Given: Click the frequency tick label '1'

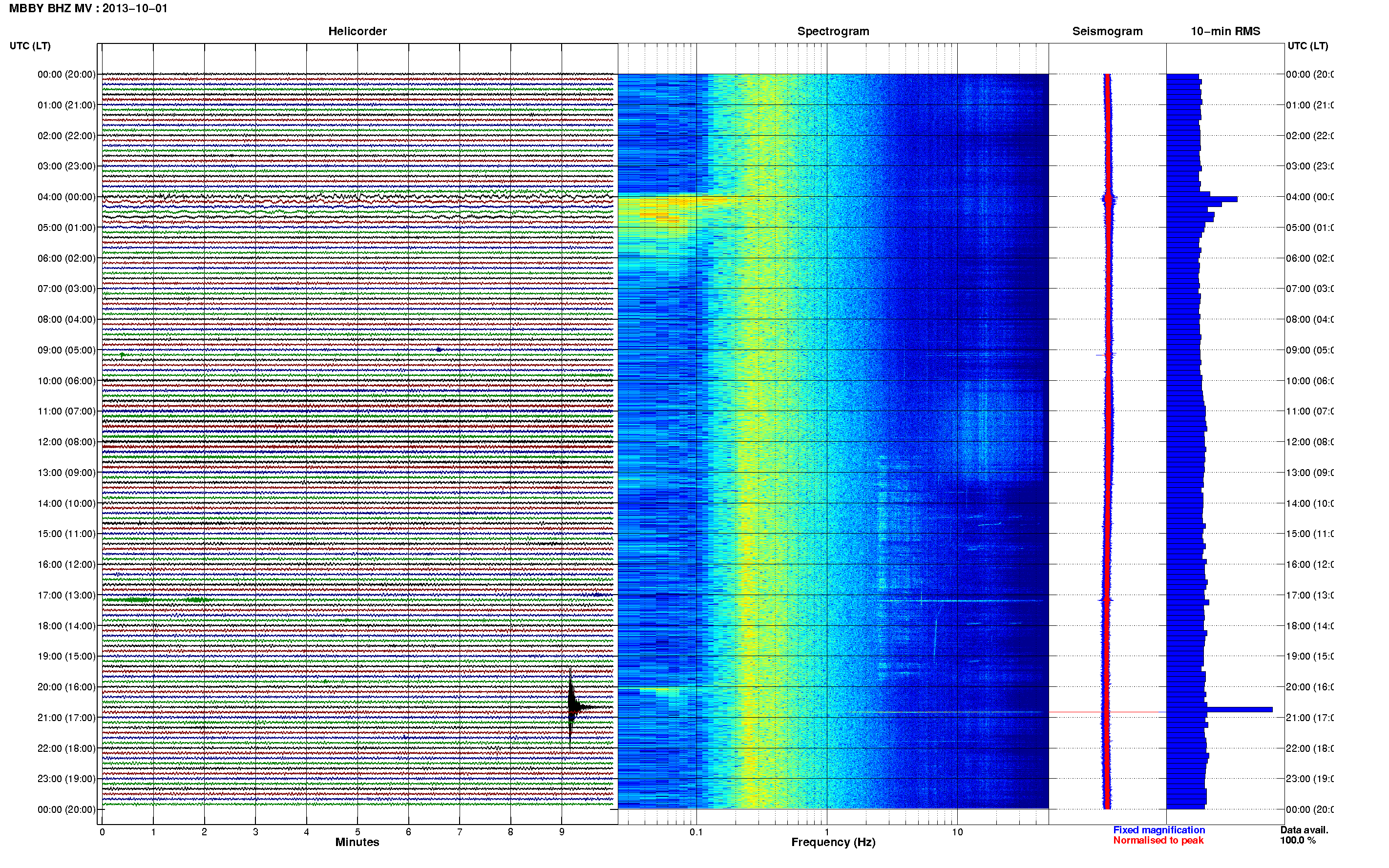Looking at the screenshot, I should [827, 832].
